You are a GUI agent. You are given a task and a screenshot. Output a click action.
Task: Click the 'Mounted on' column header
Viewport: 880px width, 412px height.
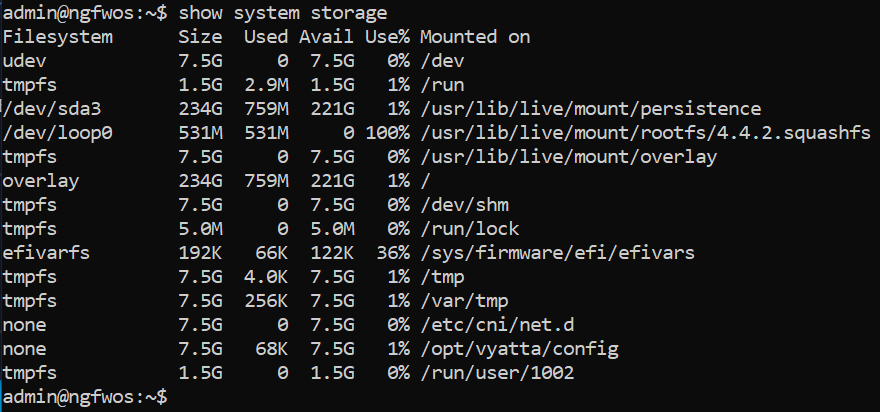pos(475,37)
